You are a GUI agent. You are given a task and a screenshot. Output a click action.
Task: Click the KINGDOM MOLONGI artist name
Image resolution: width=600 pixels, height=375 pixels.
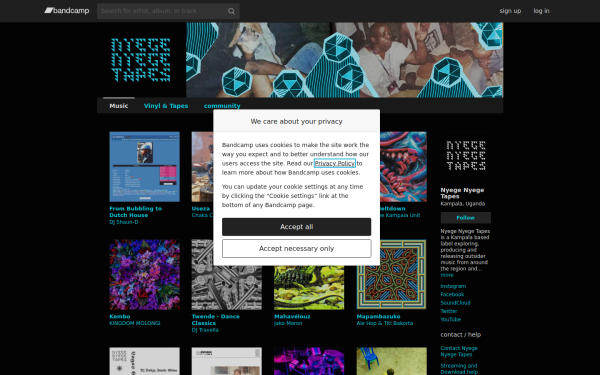135,323
